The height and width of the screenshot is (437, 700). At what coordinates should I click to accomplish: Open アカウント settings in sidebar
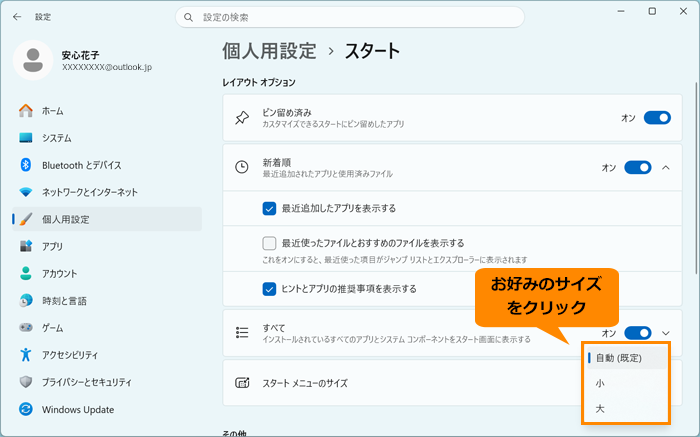[107, 274]
